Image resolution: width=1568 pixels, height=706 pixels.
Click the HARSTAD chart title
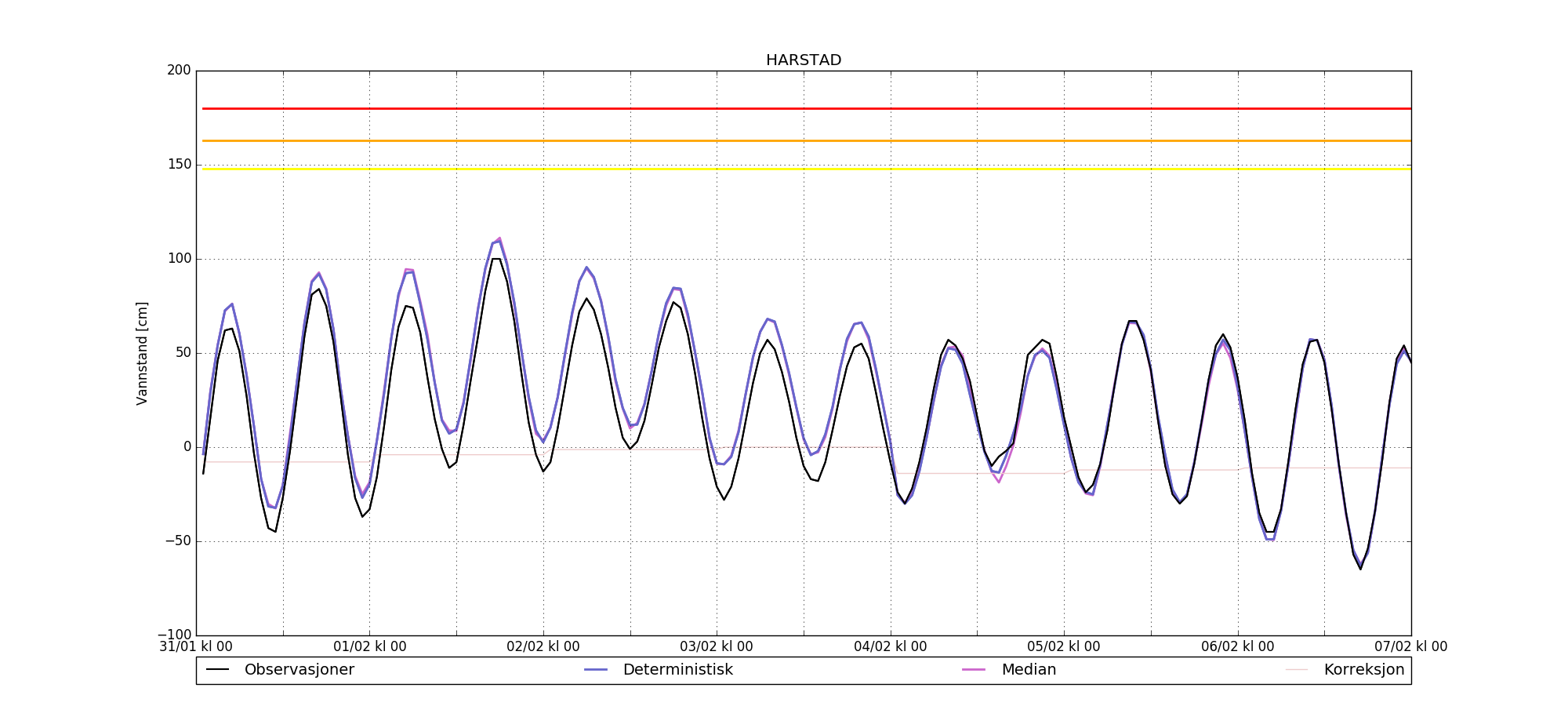(x=804, y=60)
